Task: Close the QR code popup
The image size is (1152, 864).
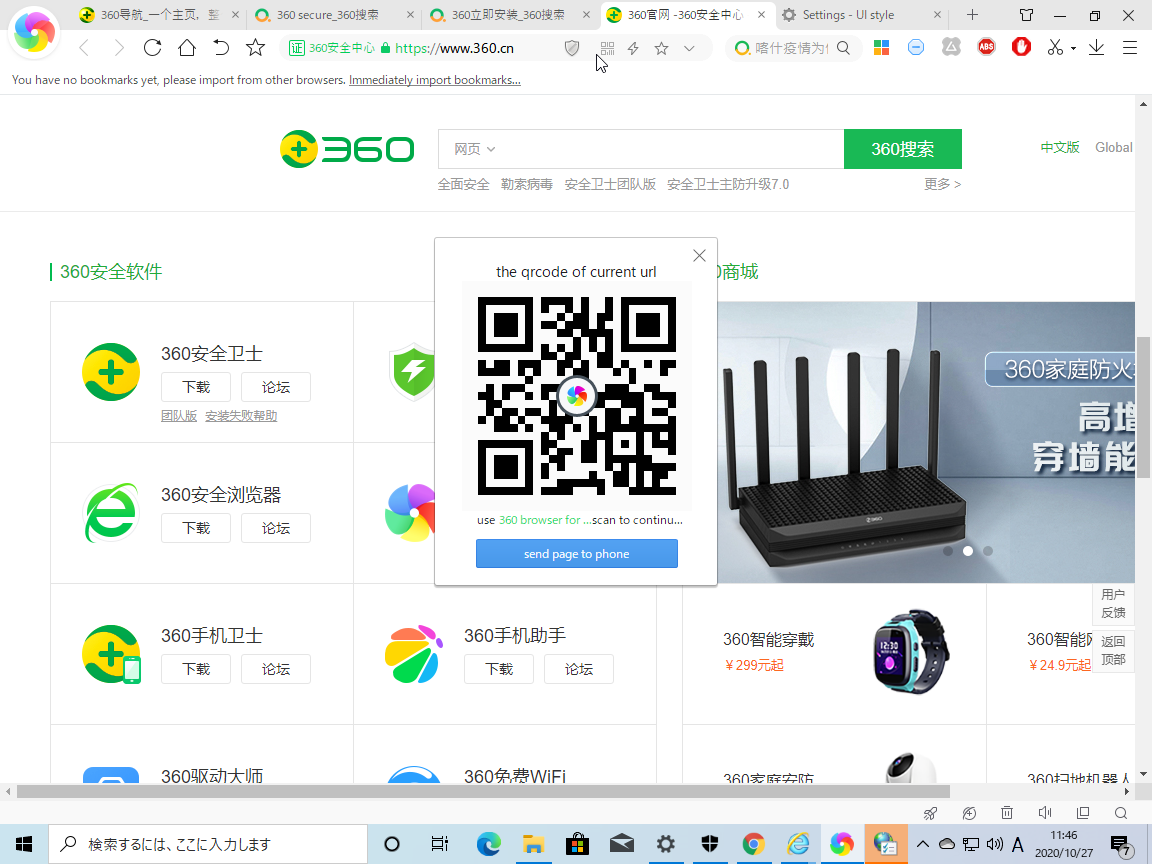Action: point(699,256)
